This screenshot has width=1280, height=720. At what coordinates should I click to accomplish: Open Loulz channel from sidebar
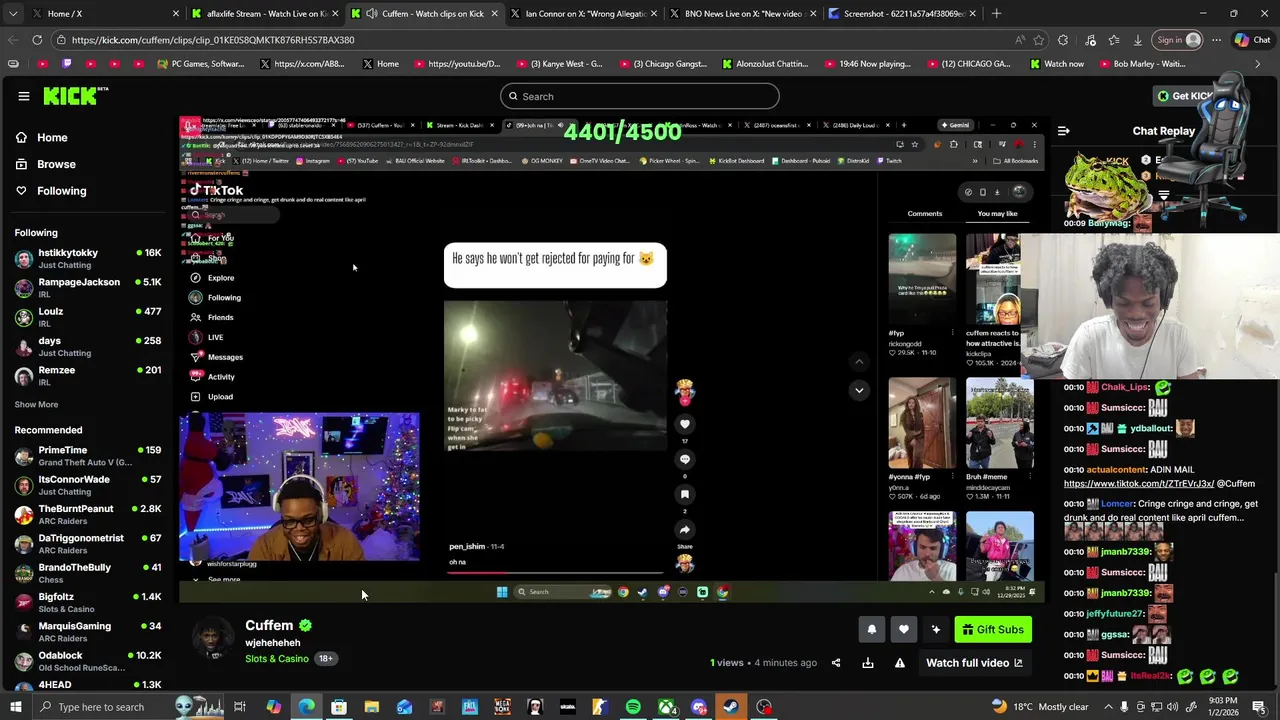tap(88, 317)
